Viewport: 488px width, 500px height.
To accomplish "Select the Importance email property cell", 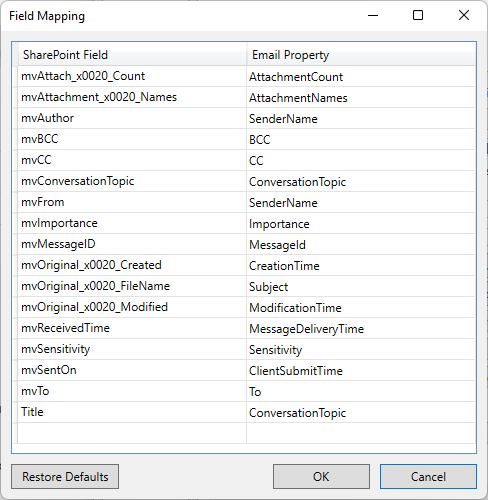I will [361, 223].
